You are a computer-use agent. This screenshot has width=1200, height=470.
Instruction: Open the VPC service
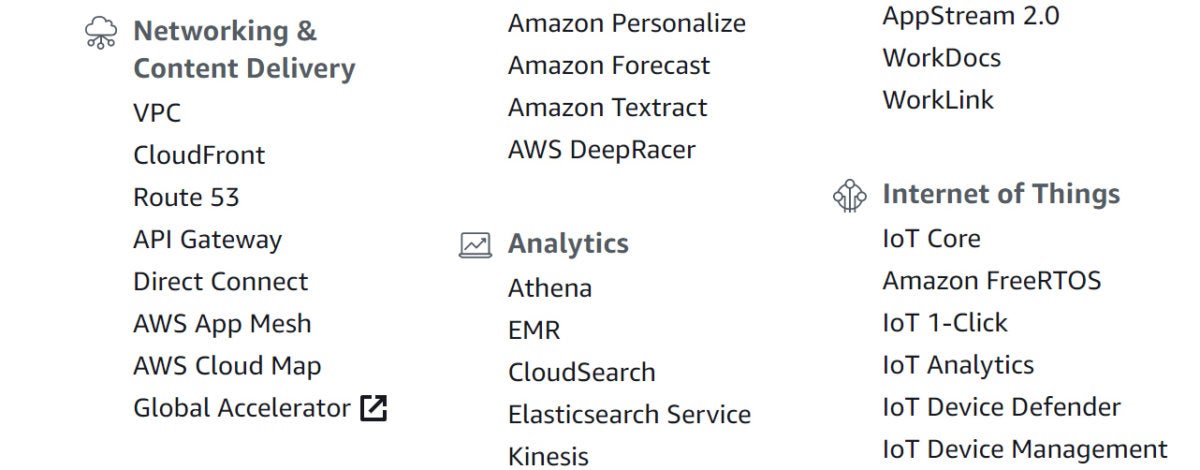157,114
